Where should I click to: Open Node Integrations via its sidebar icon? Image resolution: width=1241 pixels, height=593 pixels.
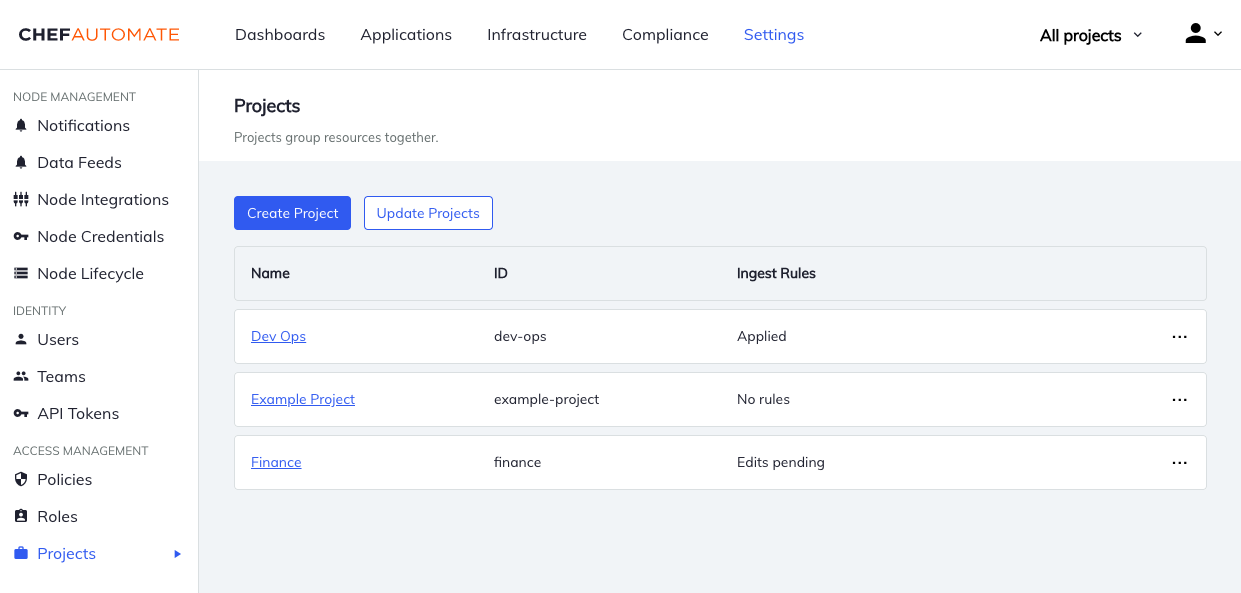tap(20, 199)
